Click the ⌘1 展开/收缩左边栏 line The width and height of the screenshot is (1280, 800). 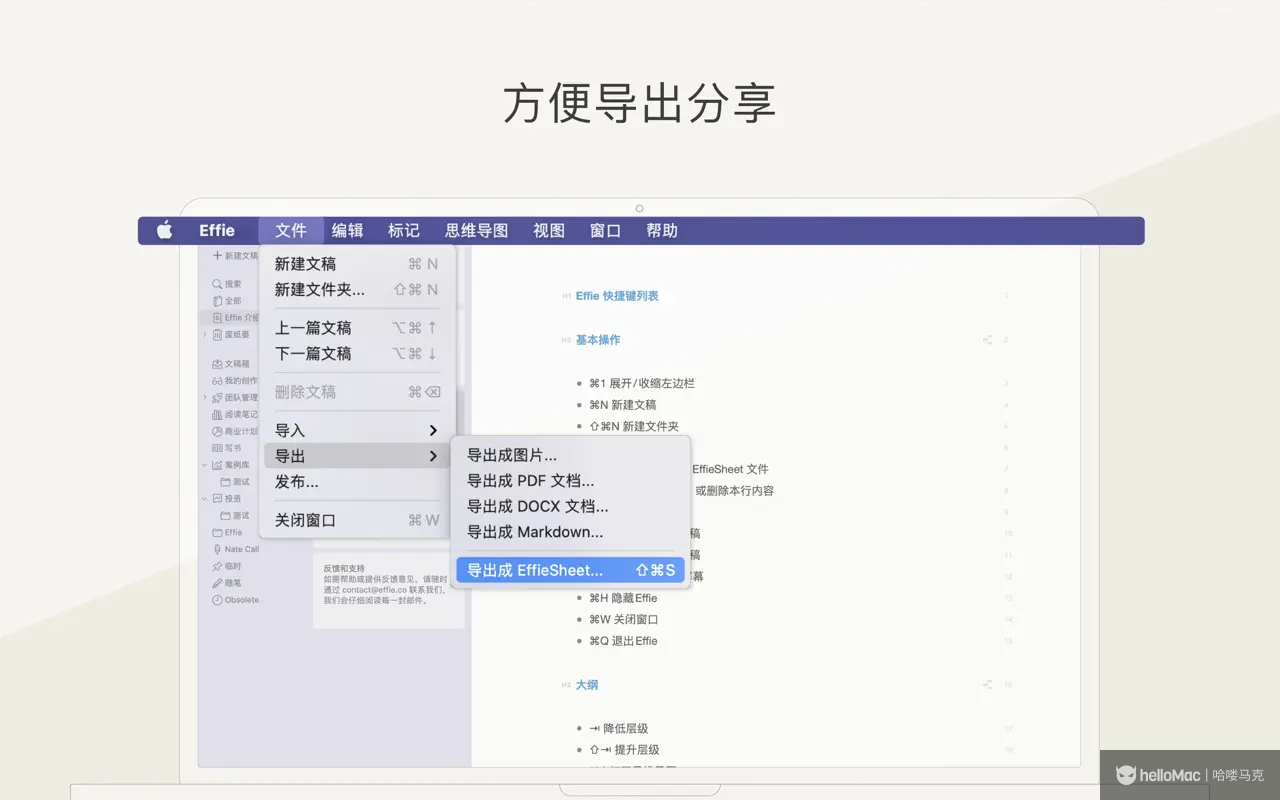[x=642, y=383]
